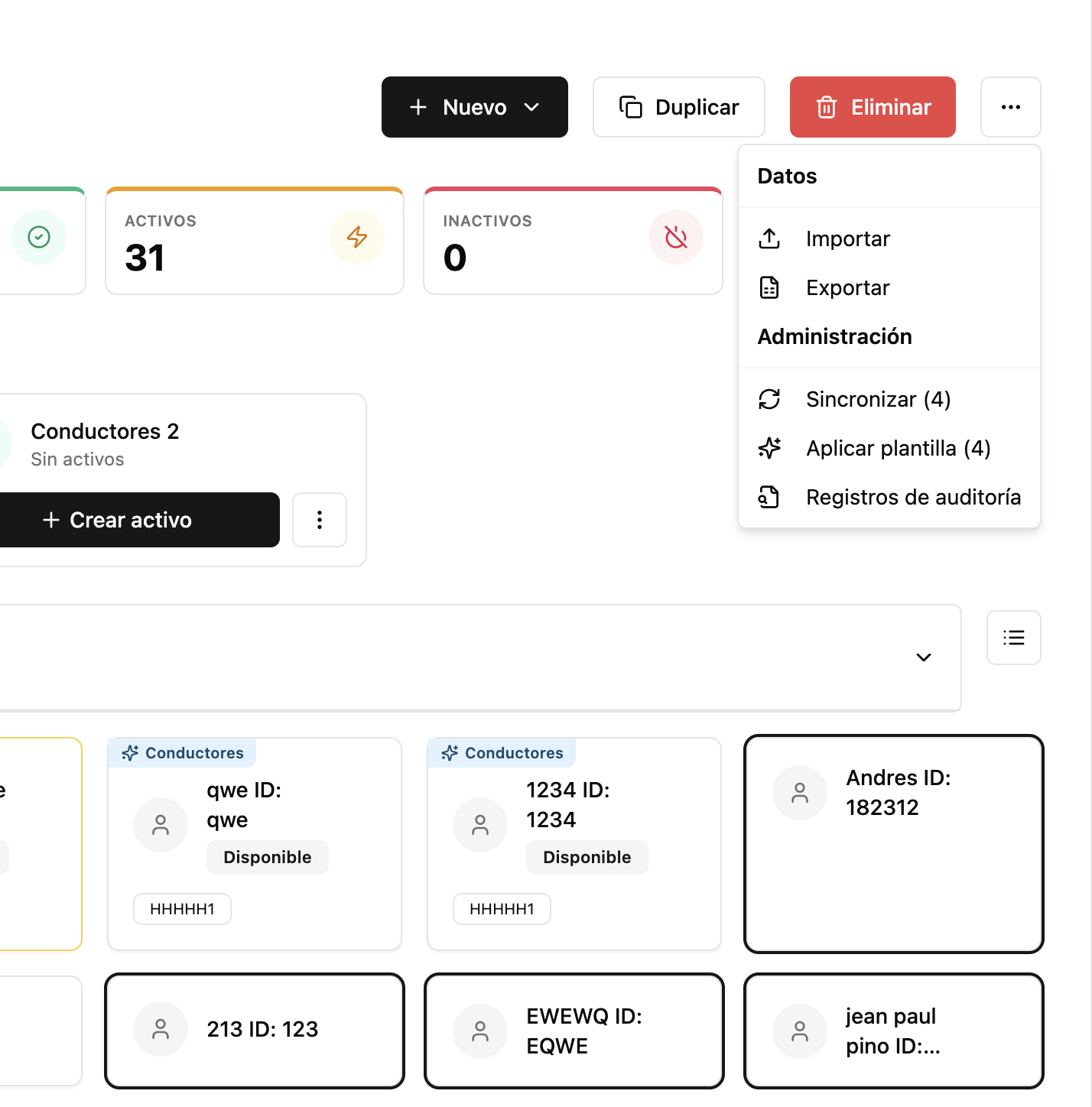Select the jean paul pino card
This screenshot has height=1107, width=1092.
click(894, 1031)
